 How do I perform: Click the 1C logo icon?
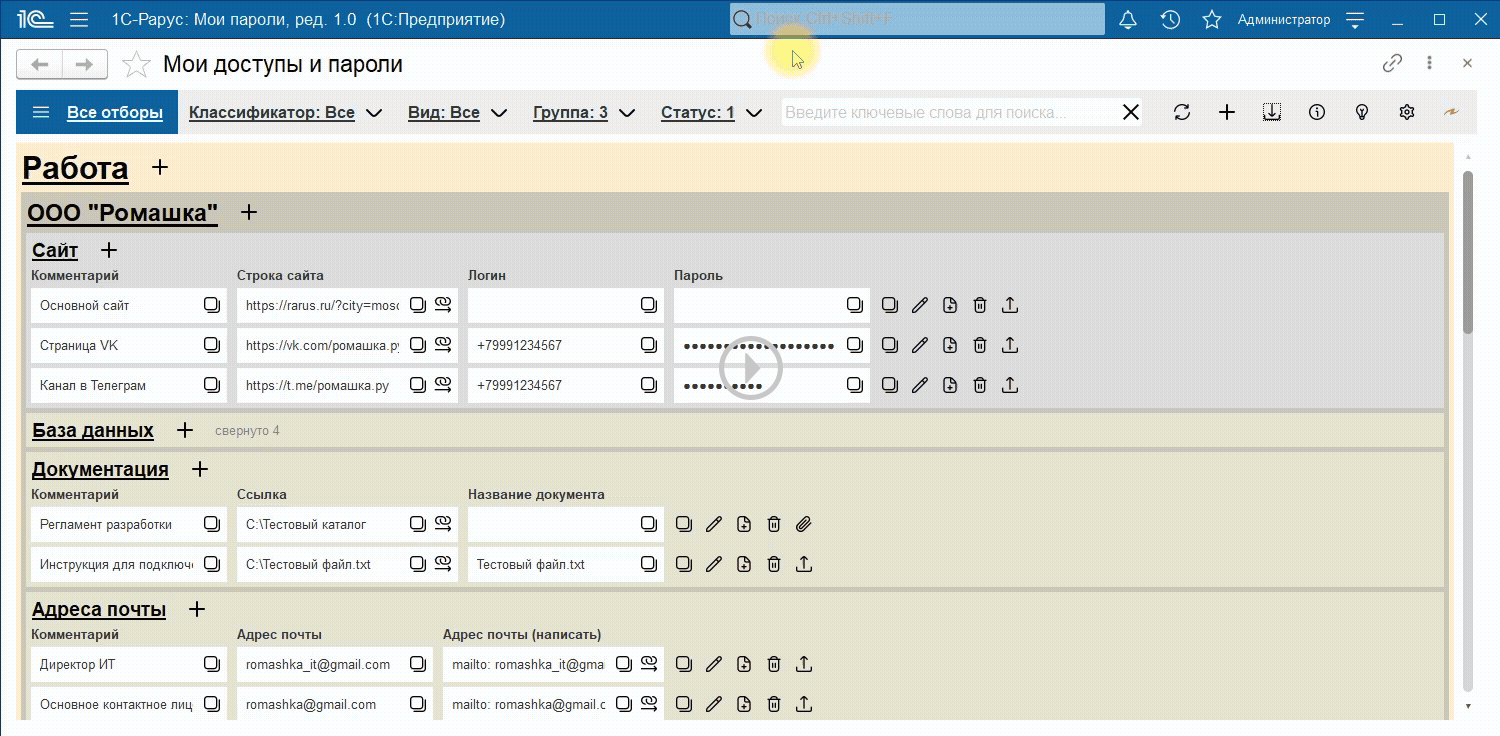[33, 19]
